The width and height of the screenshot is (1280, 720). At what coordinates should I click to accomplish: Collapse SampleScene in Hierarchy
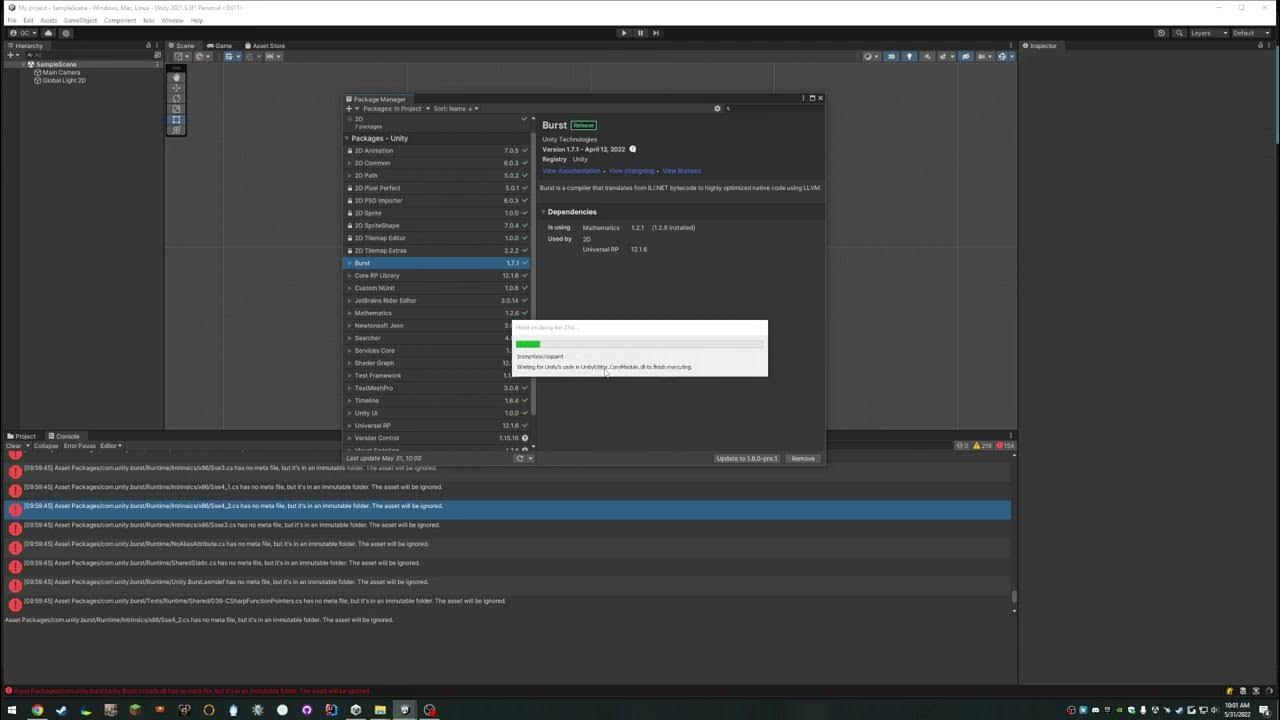[x=23, y=64]
